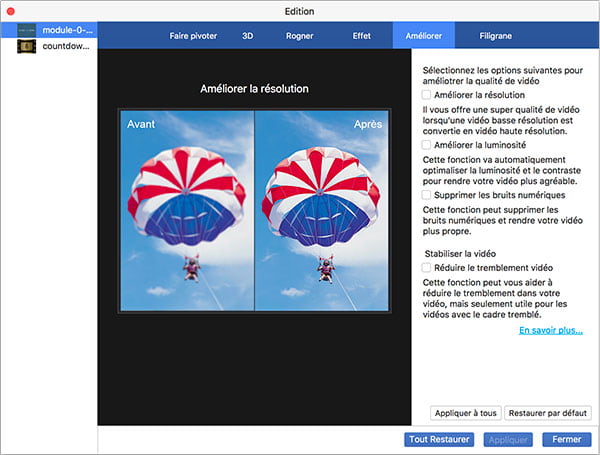Switch to the Filigrane tab
The image size is (600, 455).
tap(499, 35)
